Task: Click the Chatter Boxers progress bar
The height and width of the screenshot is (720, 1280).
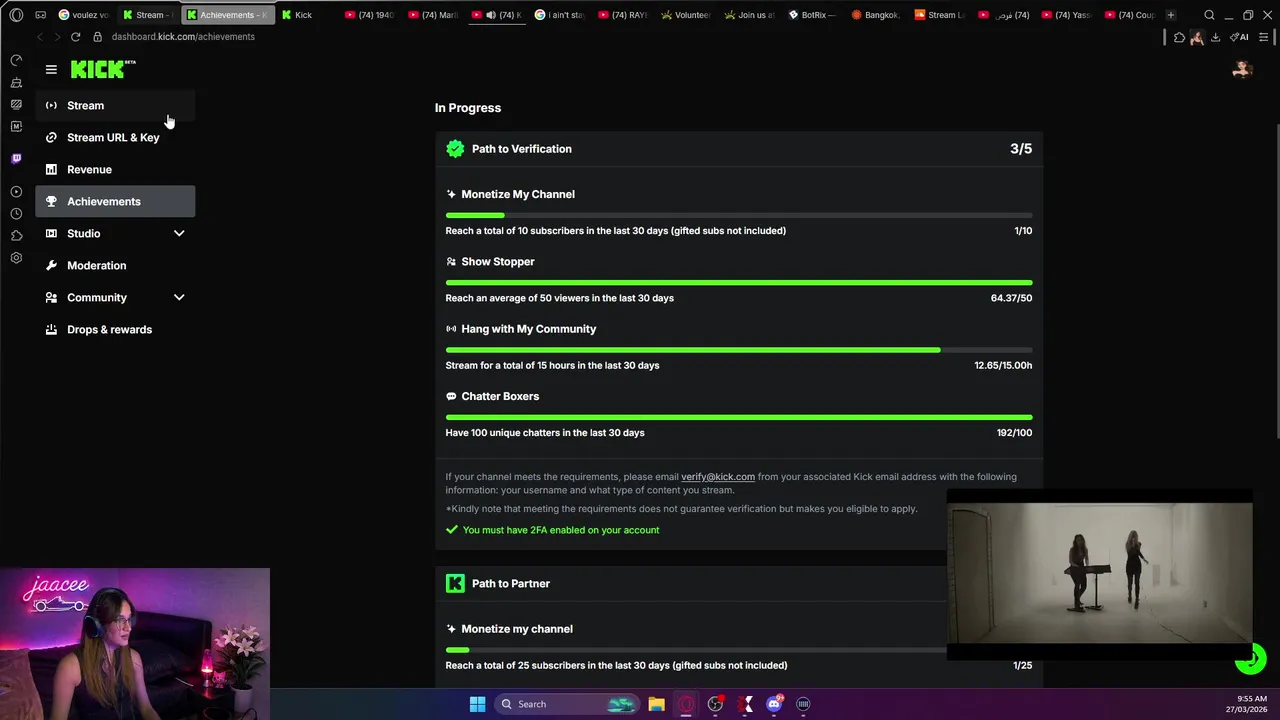Action: click(739, 417)
